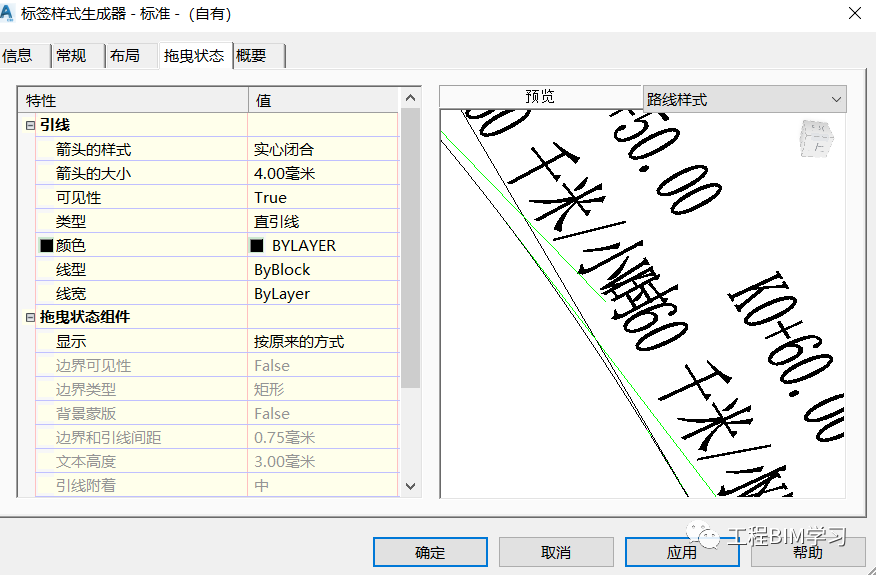This screenshot has height=575, width=876.
Task: Click the 引线附着 property row
Action: click(x=217, y=486)
